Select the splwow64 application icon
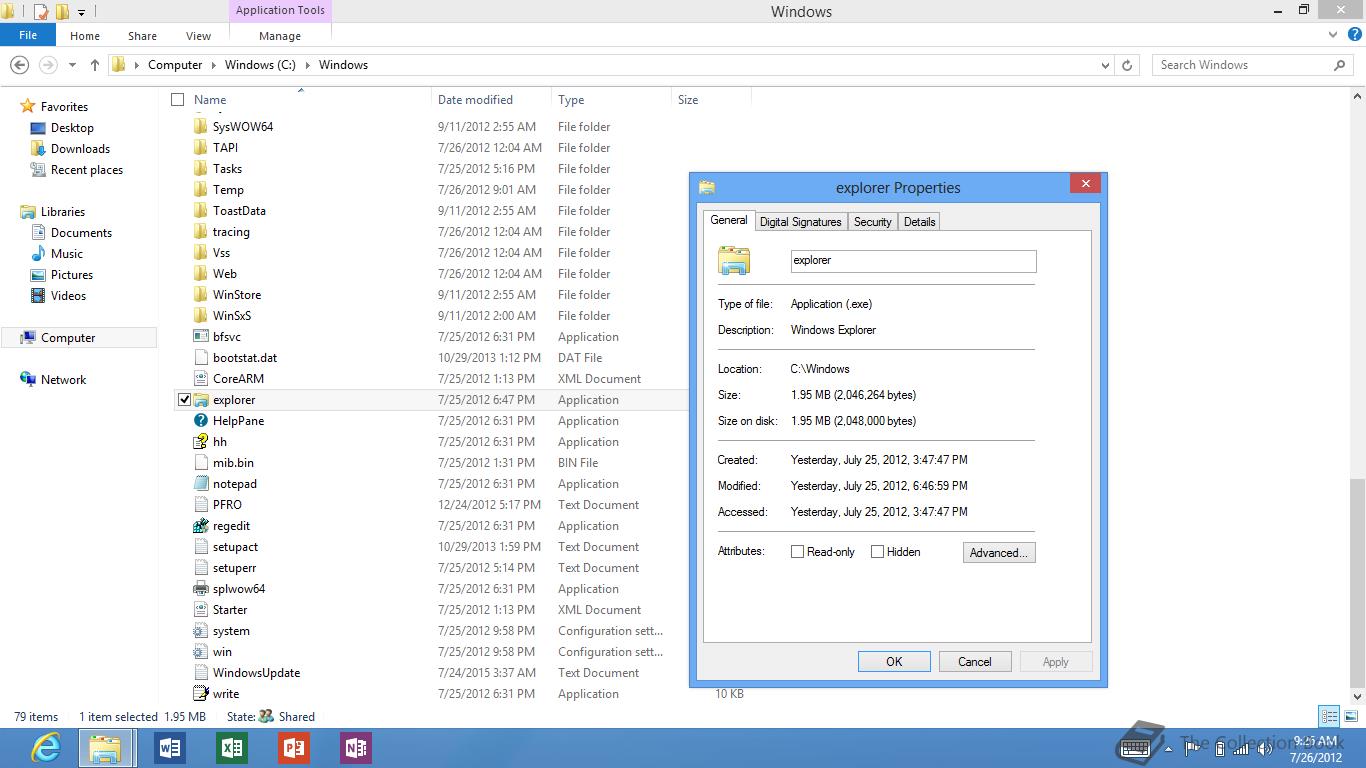The height and width of the screenshot is (768, 1366). 202,589
